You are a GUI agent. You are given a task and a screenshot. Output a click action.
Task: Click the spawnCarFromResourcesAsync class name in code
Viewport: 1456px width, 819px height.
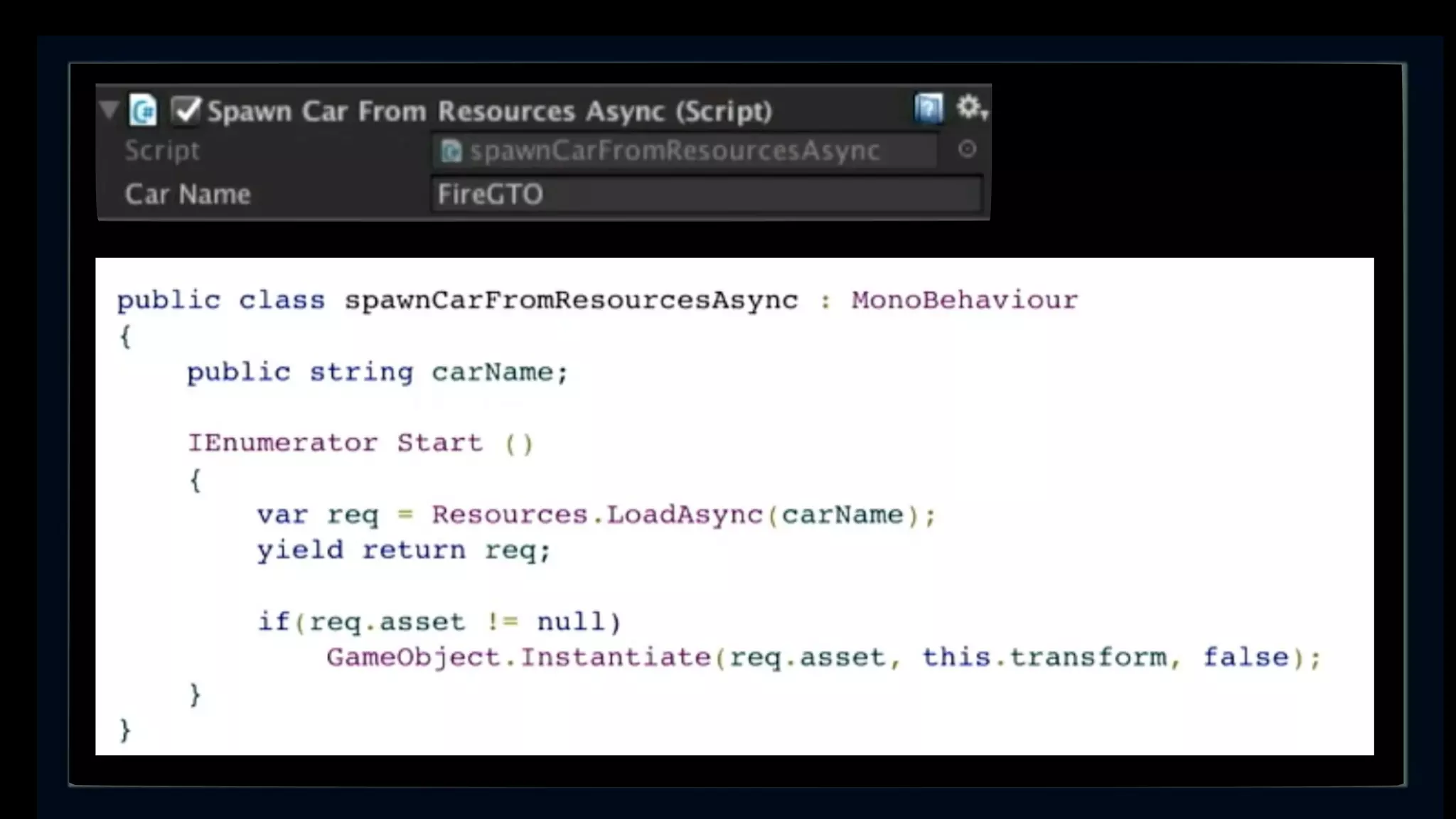(571, 300)
